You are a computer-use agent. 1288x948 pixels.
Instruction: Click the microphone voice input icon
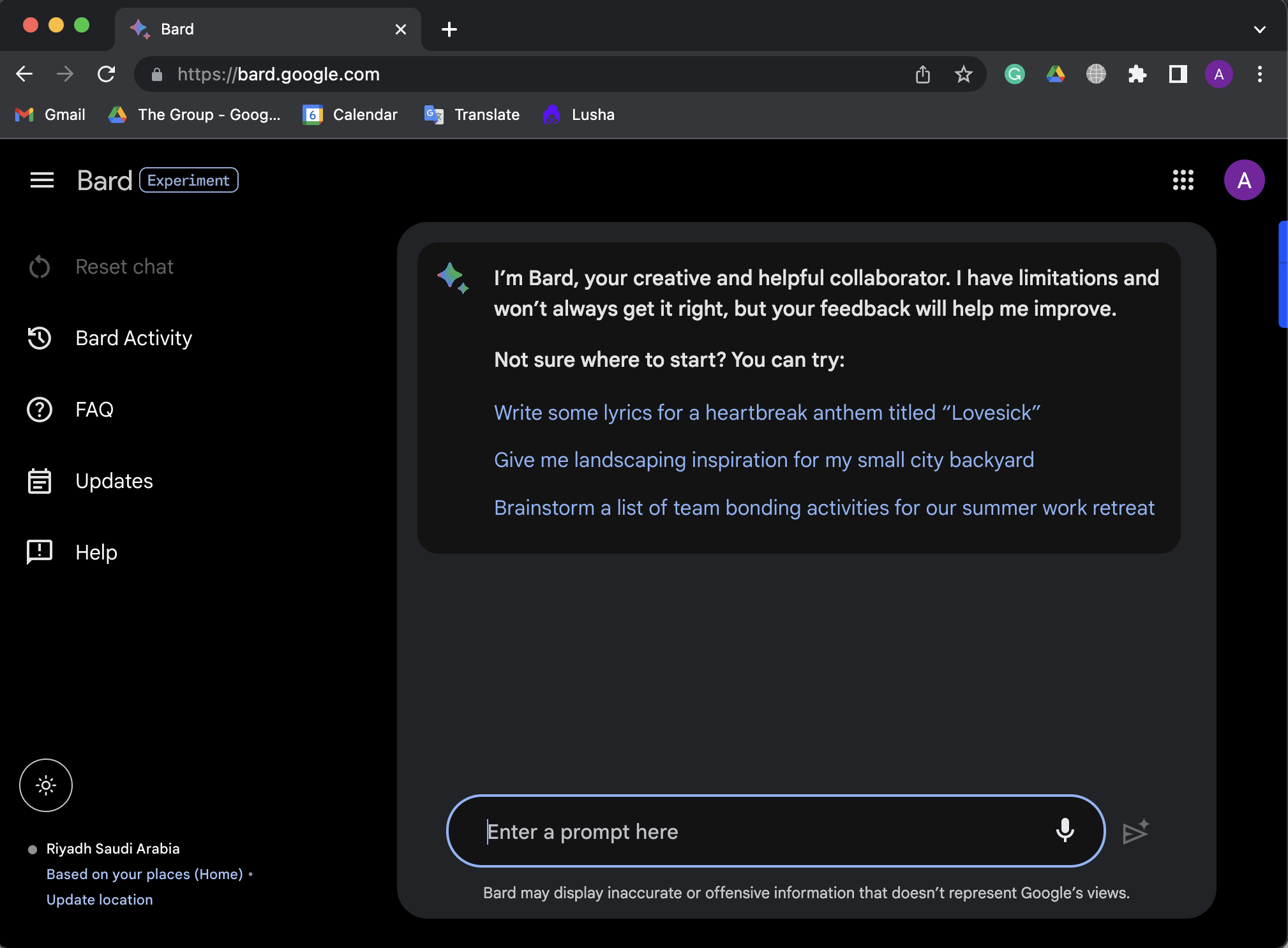[x=1065, y=831]
